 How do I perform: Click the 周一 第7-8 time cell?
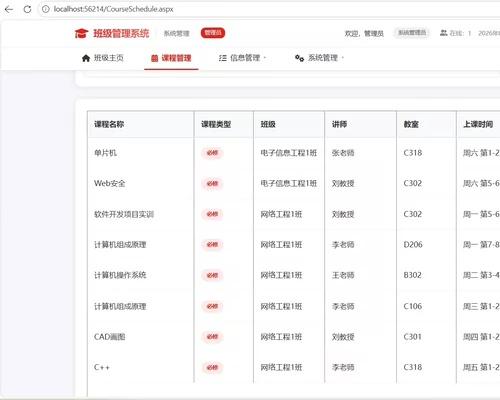point(481,245)
